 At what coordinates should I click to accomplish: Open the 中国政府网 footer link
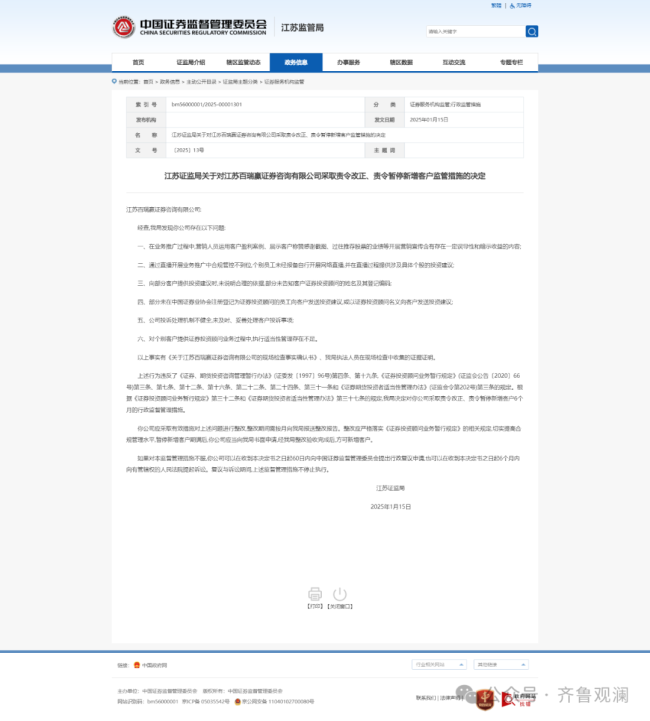pos(154,665)
